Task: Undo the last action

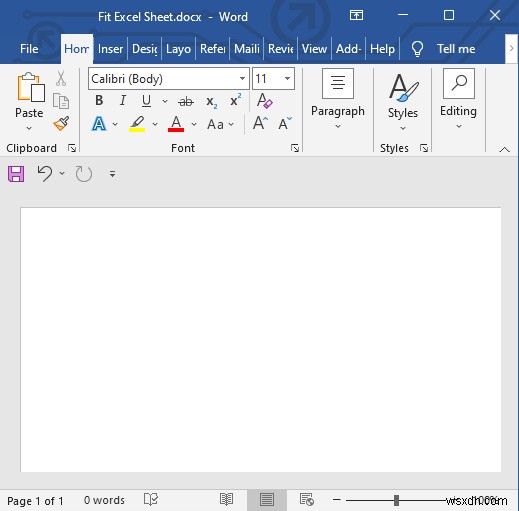Action: click(45, 173)
